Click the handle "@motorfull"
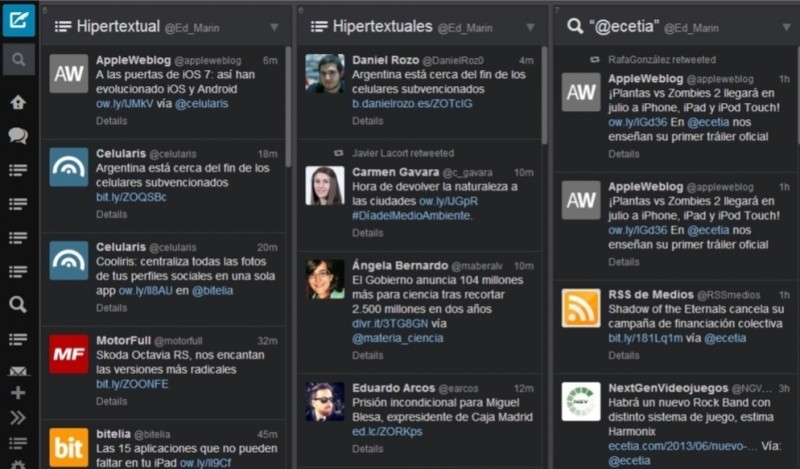800x469 pixels. point(178,341)
